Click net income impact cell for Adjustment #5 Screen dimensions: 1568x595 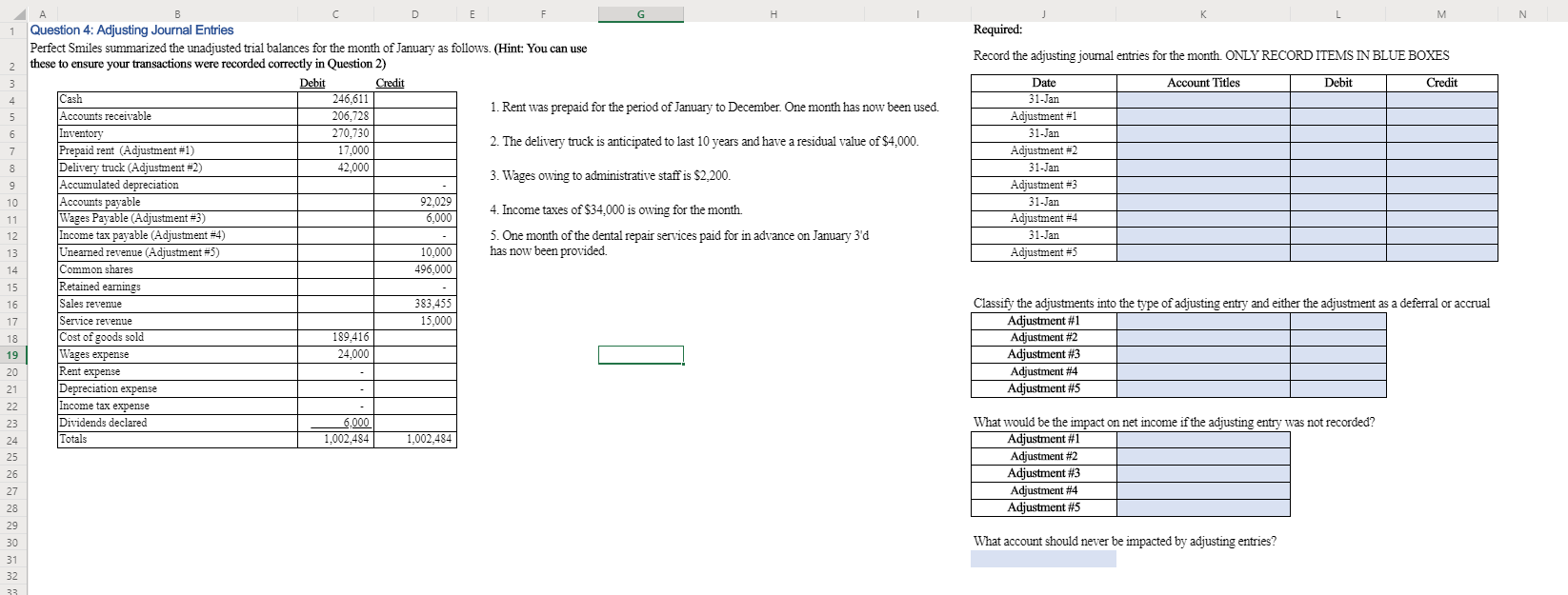coord(1203,507)
